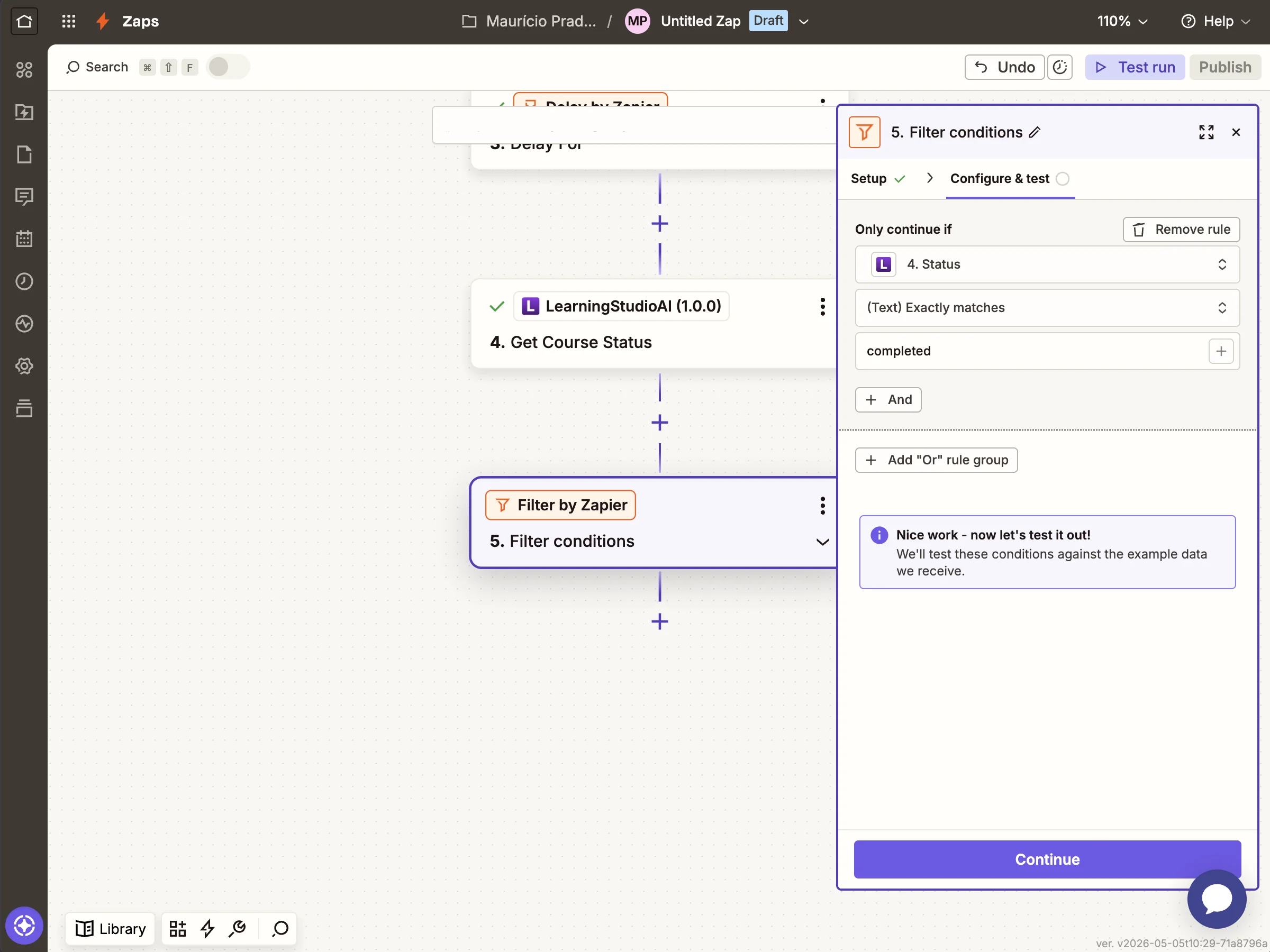Viewport: 1270px width, 952px height.
Task: Click the Undo button
Action: coord(1004,67)
